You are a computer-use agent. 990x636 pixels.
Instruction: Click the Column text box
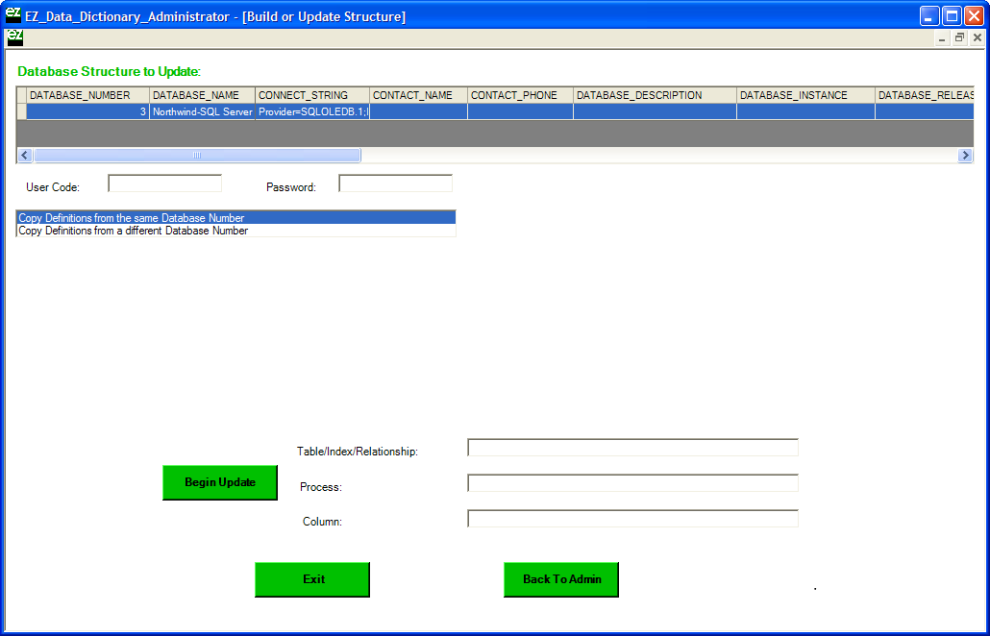[632, 518]
